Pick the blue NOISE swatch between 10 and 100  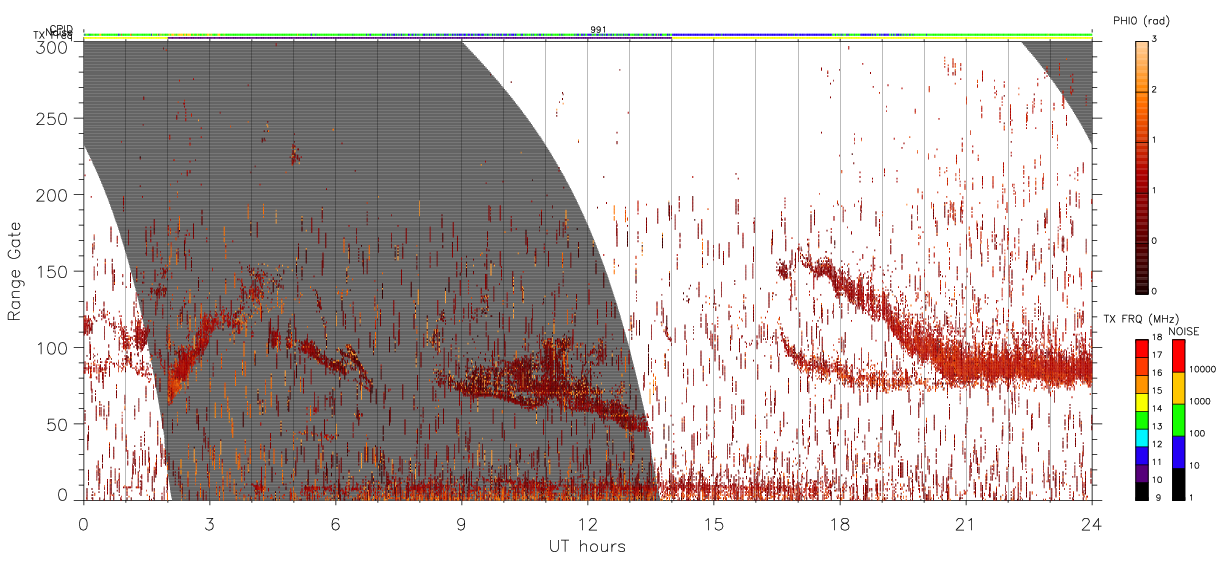click(x=1178, y=452)
